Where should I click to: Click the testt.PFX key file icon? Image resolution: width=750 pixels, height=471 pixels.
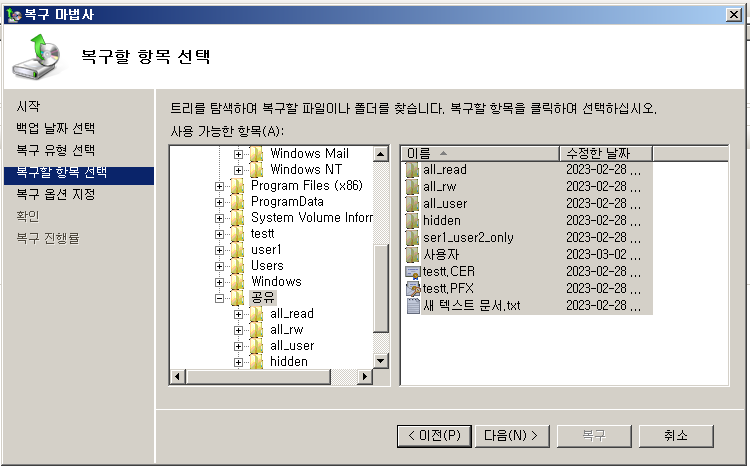click(413, 288)
